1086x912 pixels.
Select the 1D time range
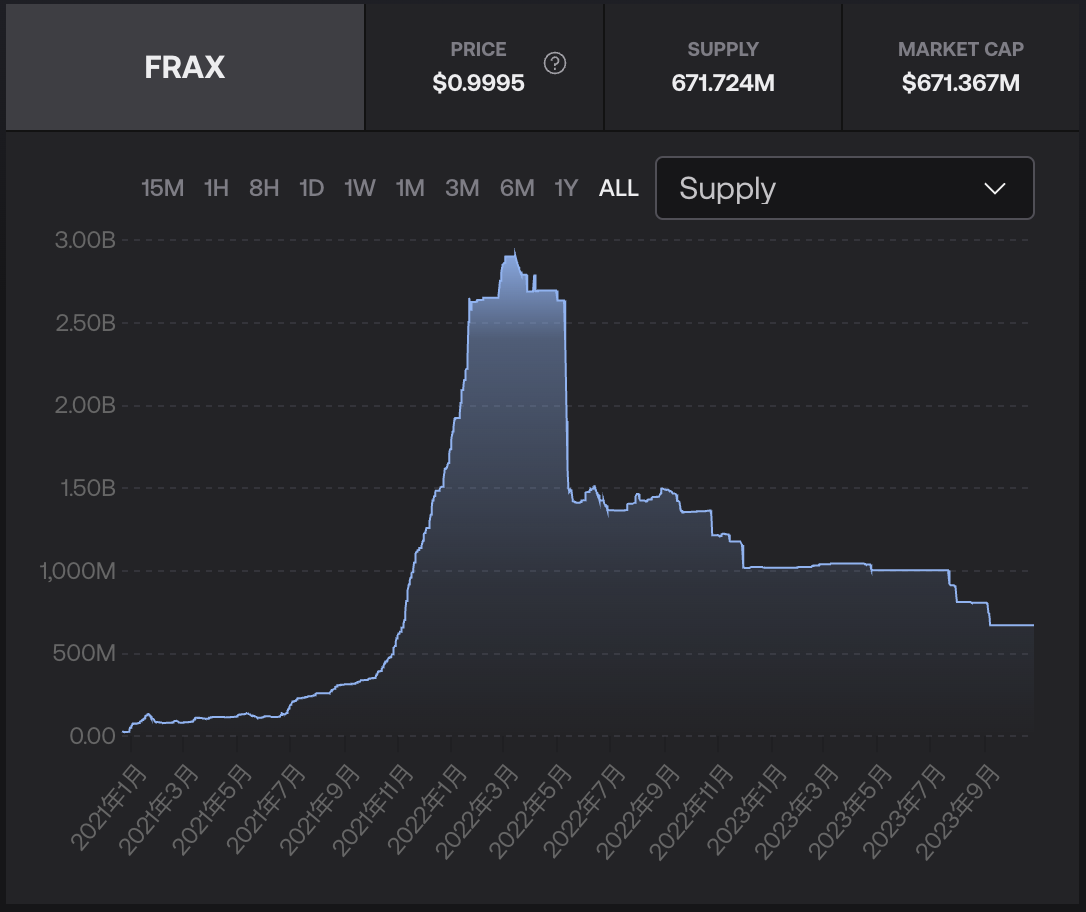tap(311, 187)
